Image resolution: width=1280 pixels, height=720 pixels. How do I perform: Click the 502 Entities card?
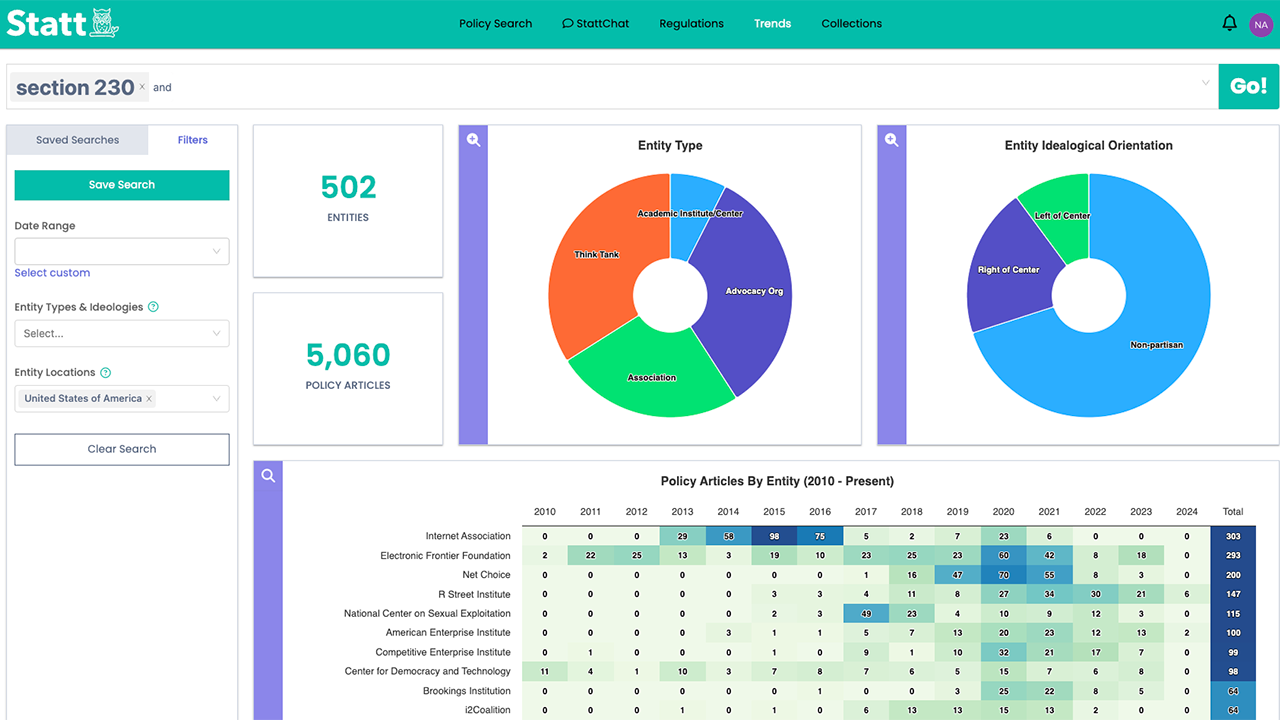click(348, 200)
